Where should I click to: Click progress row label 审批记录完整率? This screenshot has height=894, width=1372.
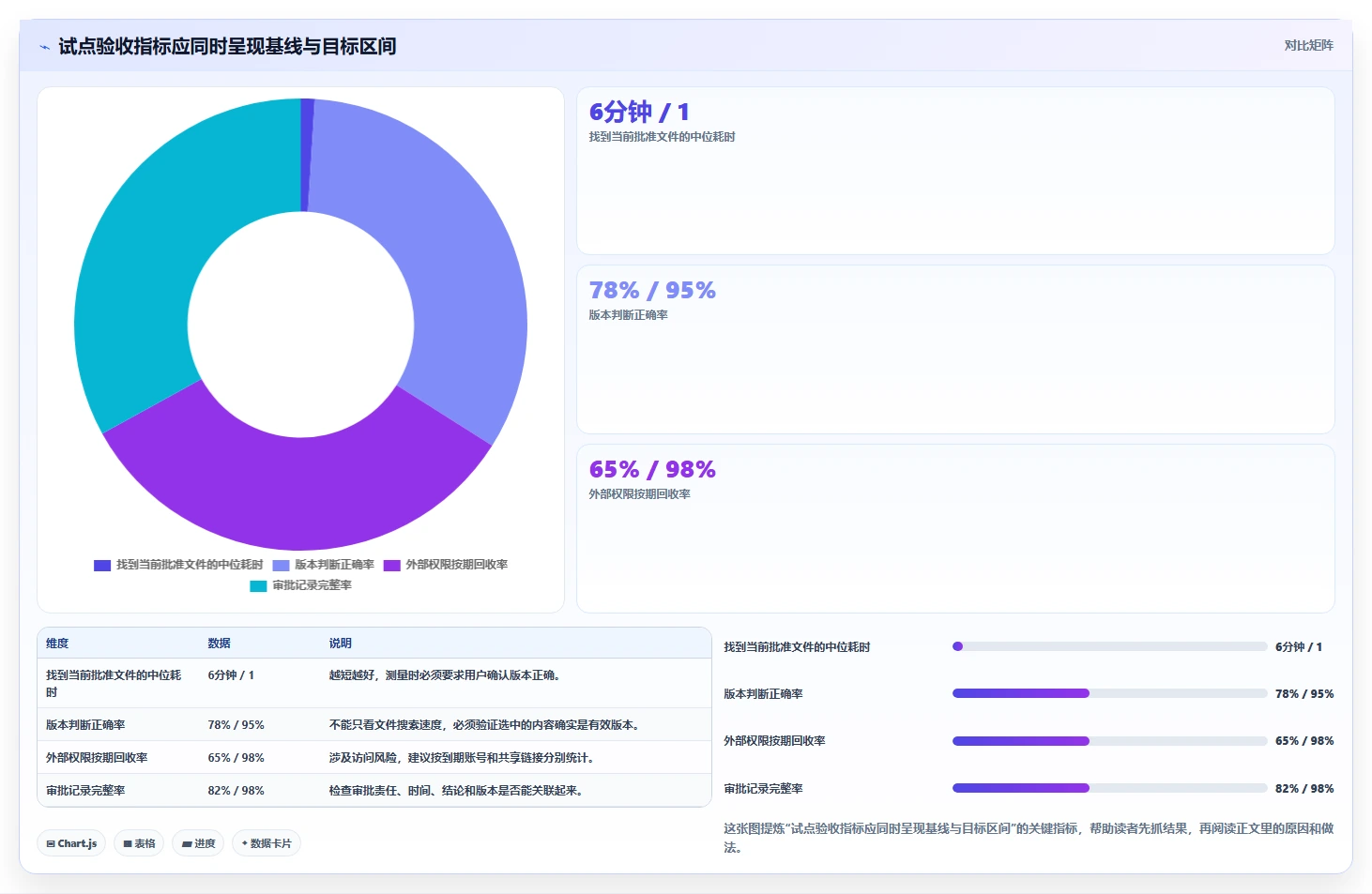click(763, 789)
